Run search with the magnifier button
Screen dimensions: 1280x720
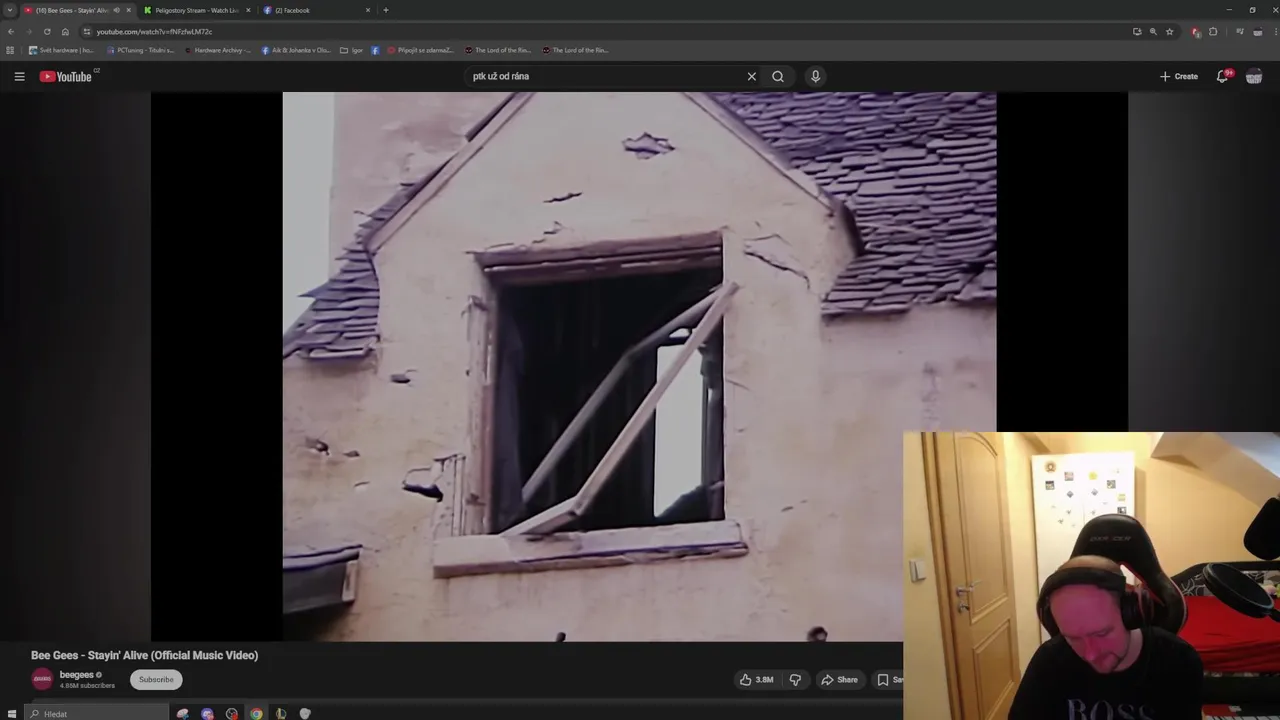tap(778, 76)
